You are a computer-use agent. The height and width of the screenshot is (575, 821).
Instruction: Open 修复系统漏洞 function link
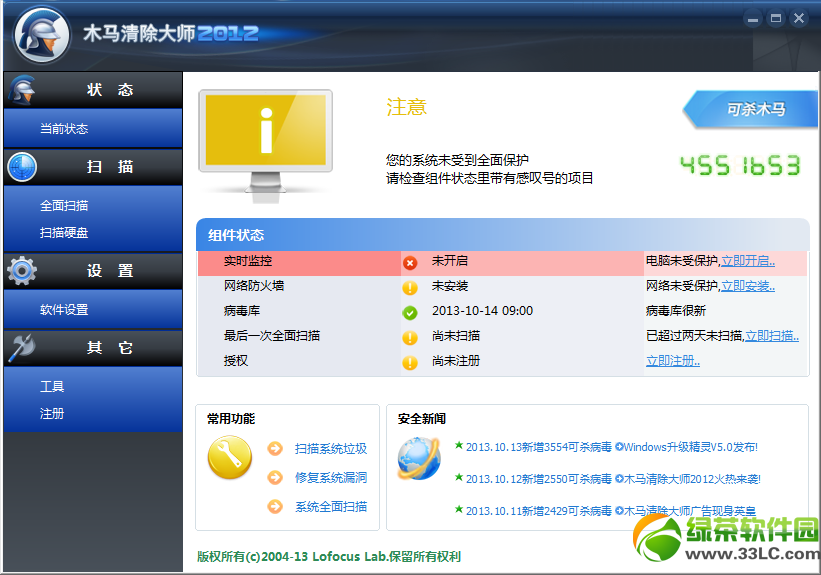pos(331,478)
